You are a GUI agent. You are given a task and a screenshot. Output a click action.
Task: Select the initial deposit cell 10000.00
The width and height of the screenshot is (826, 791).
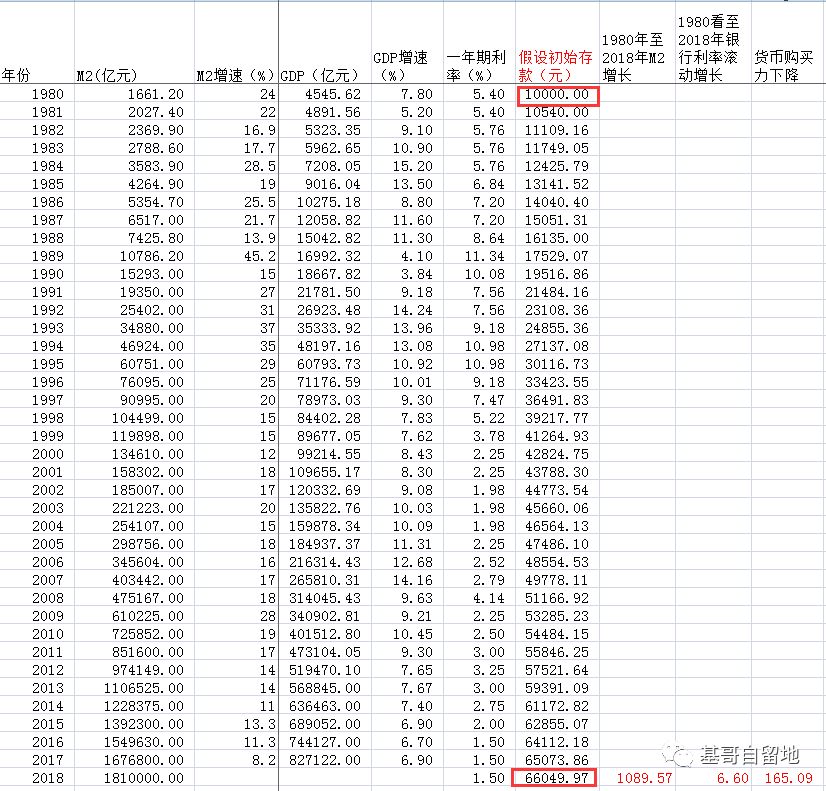point(558,95)
